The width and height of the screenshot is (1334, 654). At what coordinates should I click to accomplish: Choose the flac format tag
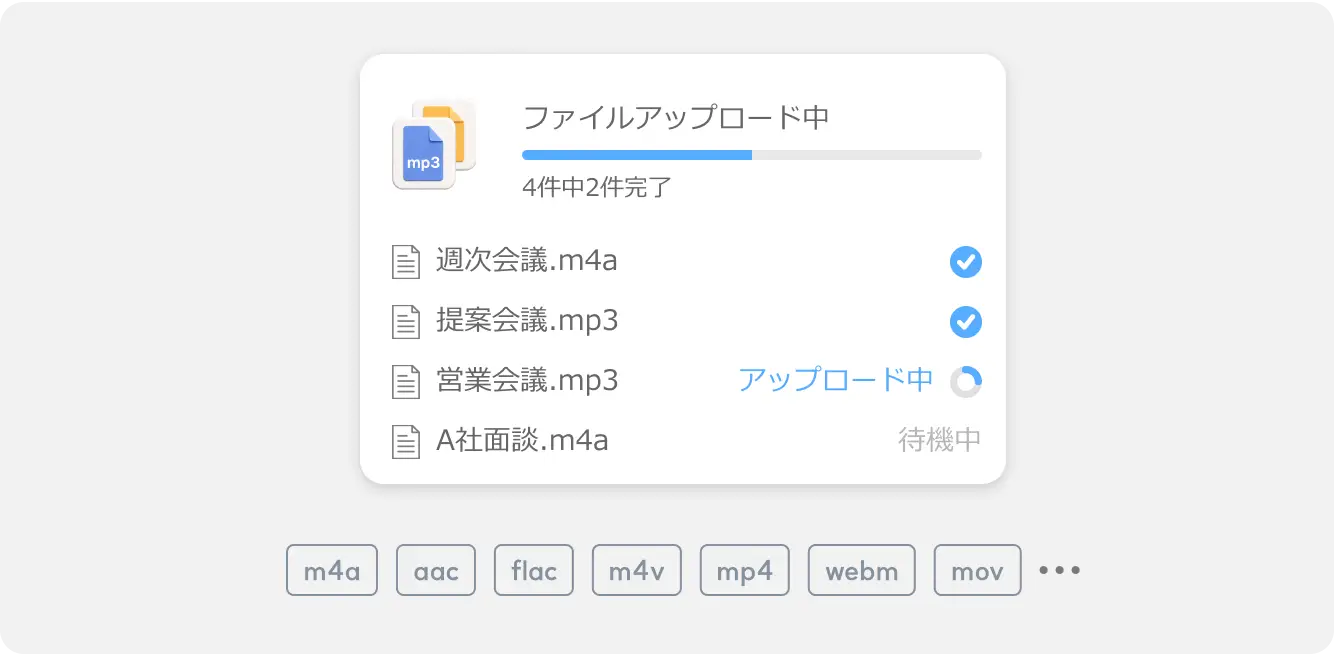[x=534, y=570]
